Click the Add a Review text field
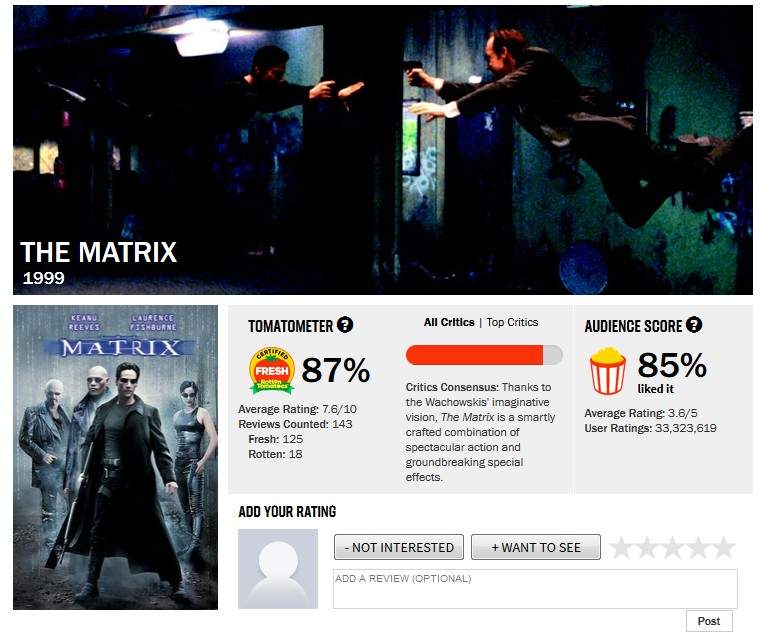Screen dimensions: 760x643 (535, 589)
